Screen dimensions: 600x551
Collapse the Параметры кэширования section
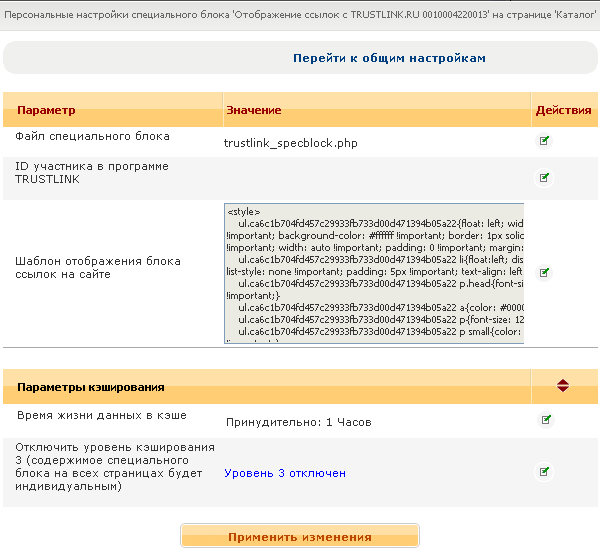[x=563, y=385]
